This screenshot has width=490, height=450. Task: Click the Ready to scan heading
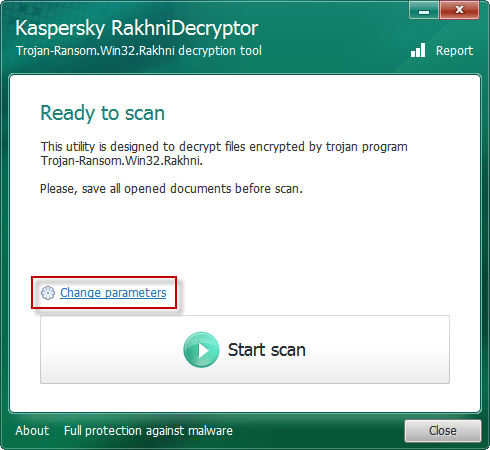[x=103, y=113]
